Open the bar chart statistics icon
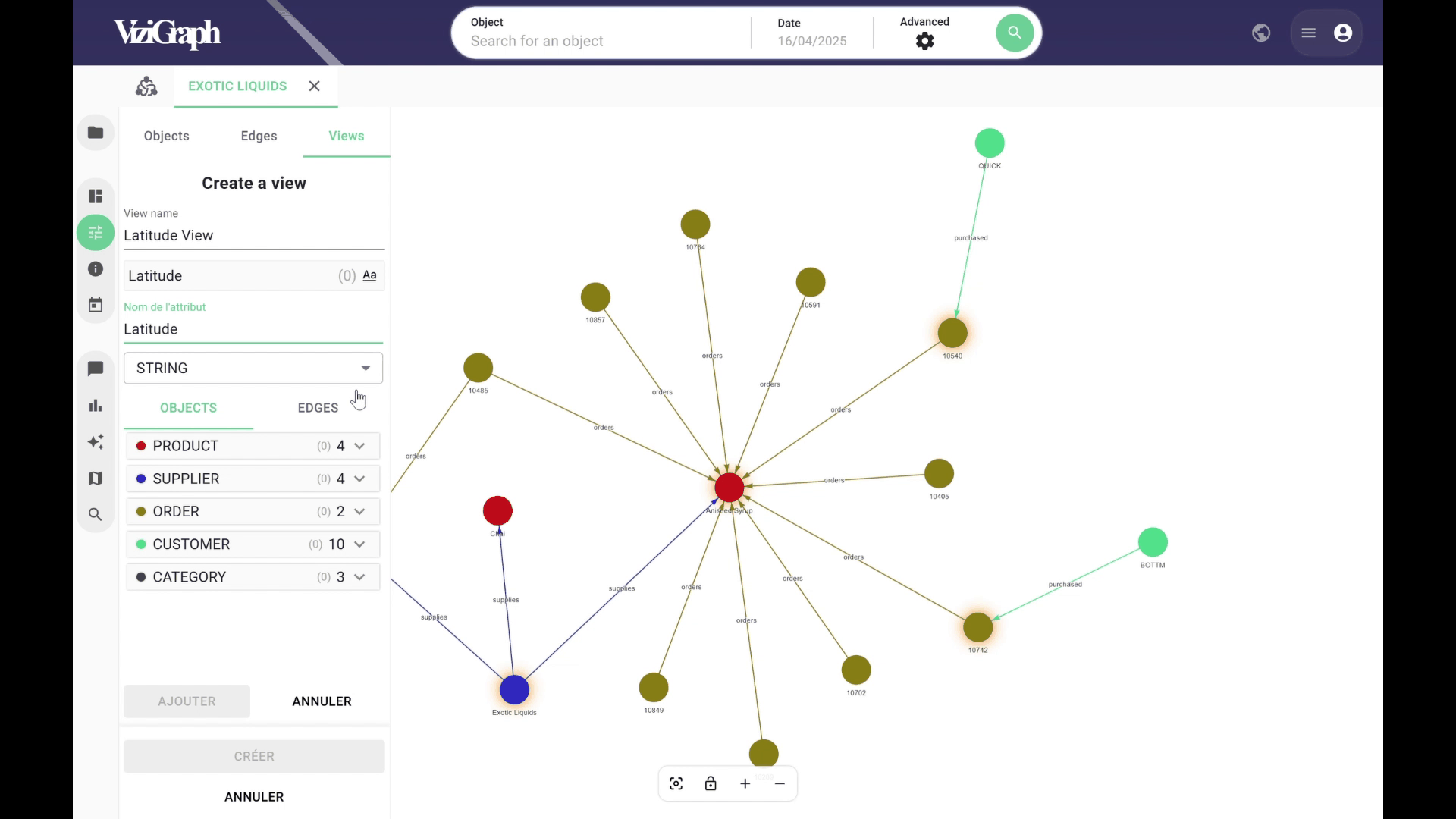The image size is (1456, 819). 96,406
